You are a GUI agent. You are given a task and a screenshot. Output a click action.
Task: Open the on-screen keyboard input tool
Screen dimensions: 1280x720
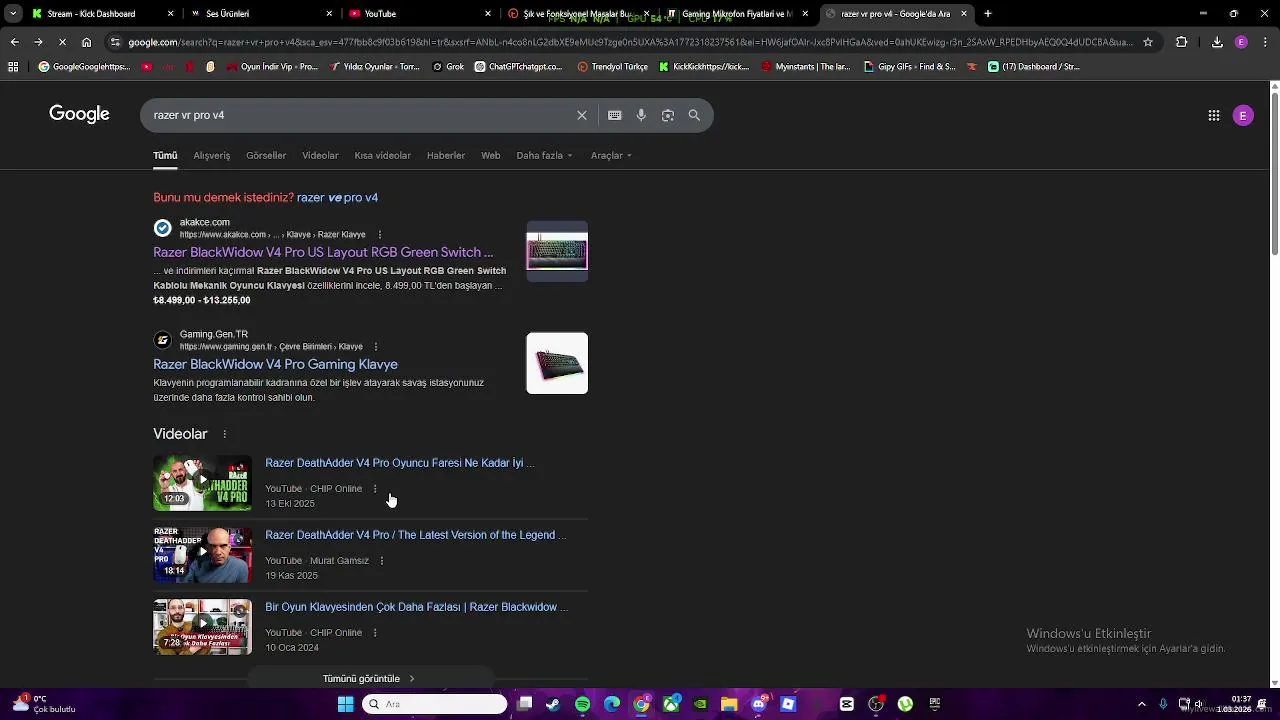615,115
